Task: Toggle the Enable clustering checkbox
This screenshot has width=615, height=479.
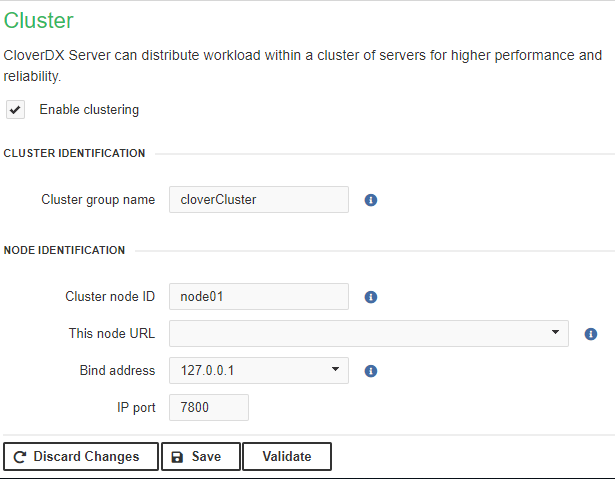Action: [x=15, y=109]
